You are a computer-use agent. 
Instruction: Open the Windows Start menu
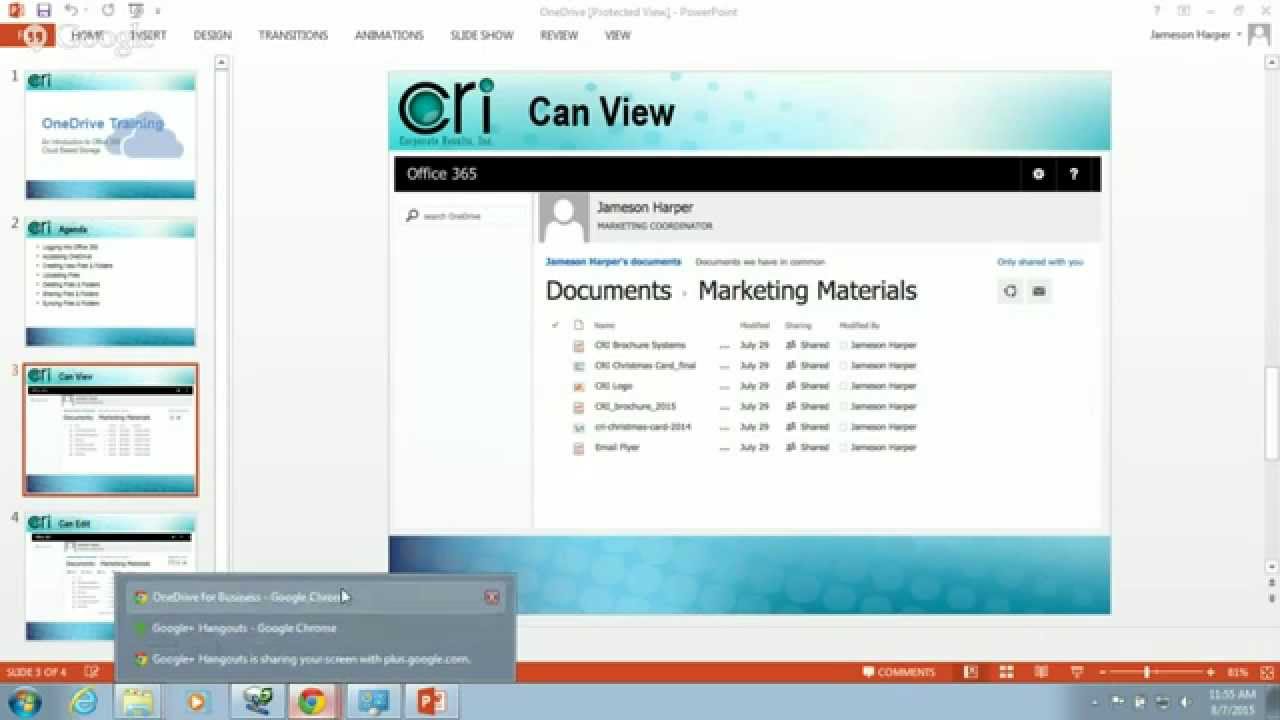pos(25,701)
